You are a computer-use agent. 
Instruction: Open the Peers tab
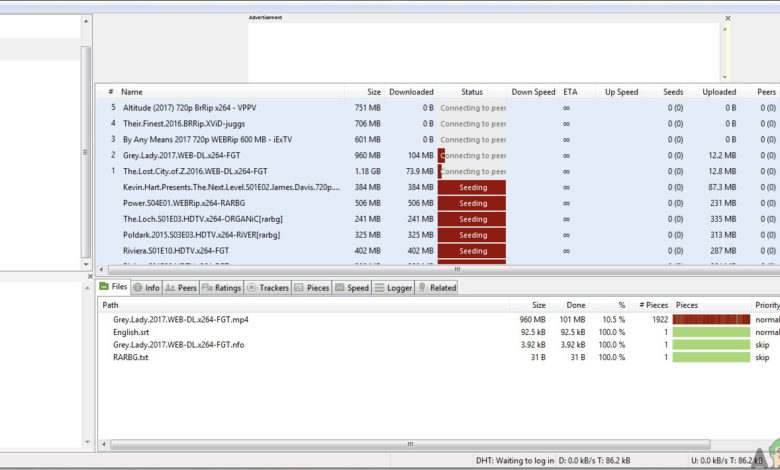click(181, 287)
